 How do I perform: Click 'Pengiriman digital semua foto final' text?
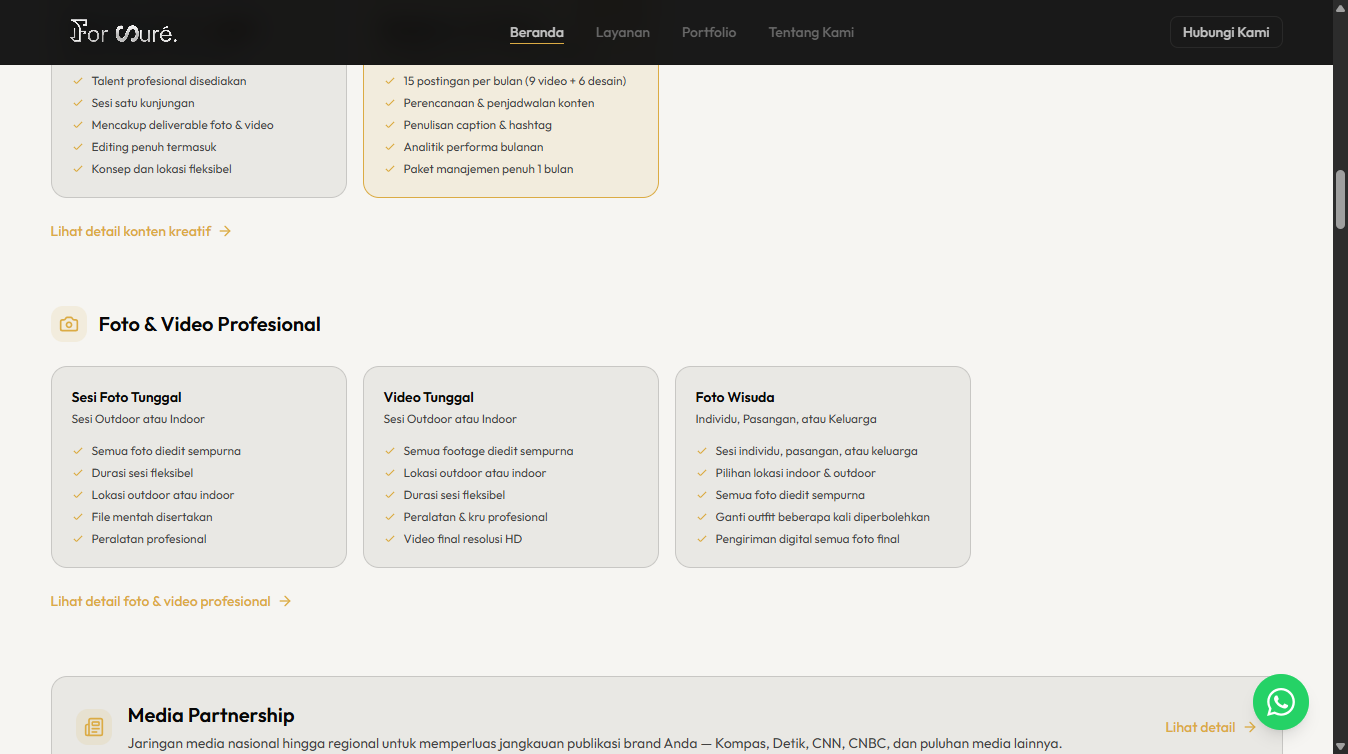click(x=808, y=539)
